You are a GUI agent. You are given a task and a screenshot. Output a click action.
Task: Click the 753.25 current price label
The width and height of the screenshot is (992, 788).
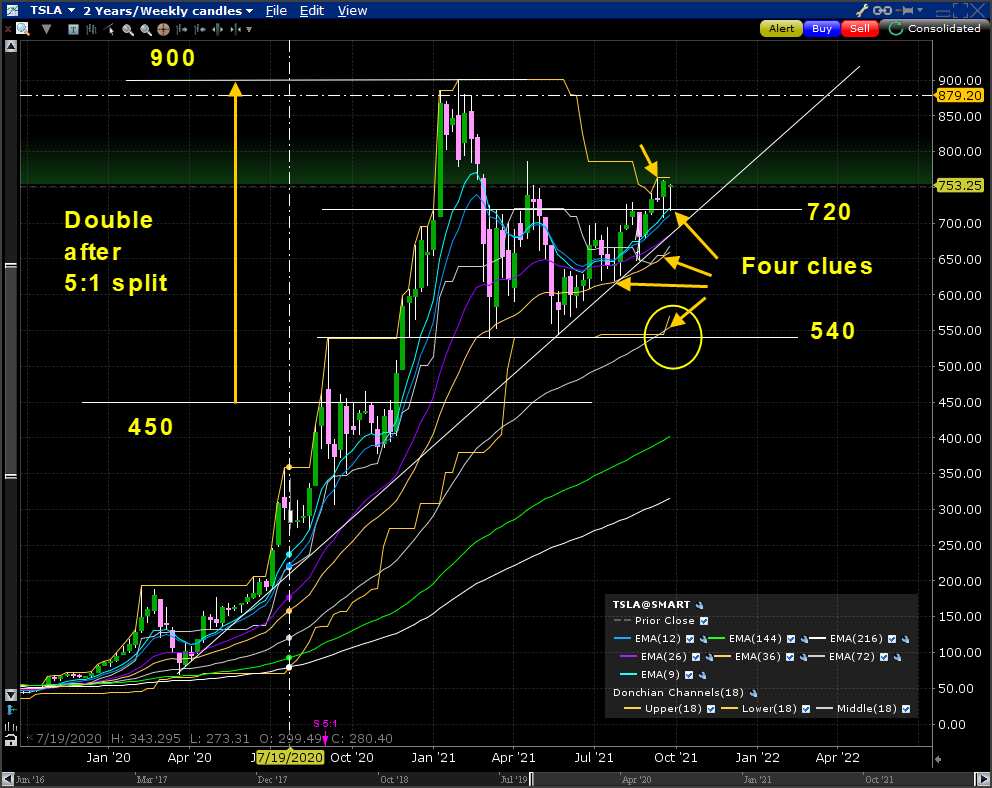[x=960, y=185]
